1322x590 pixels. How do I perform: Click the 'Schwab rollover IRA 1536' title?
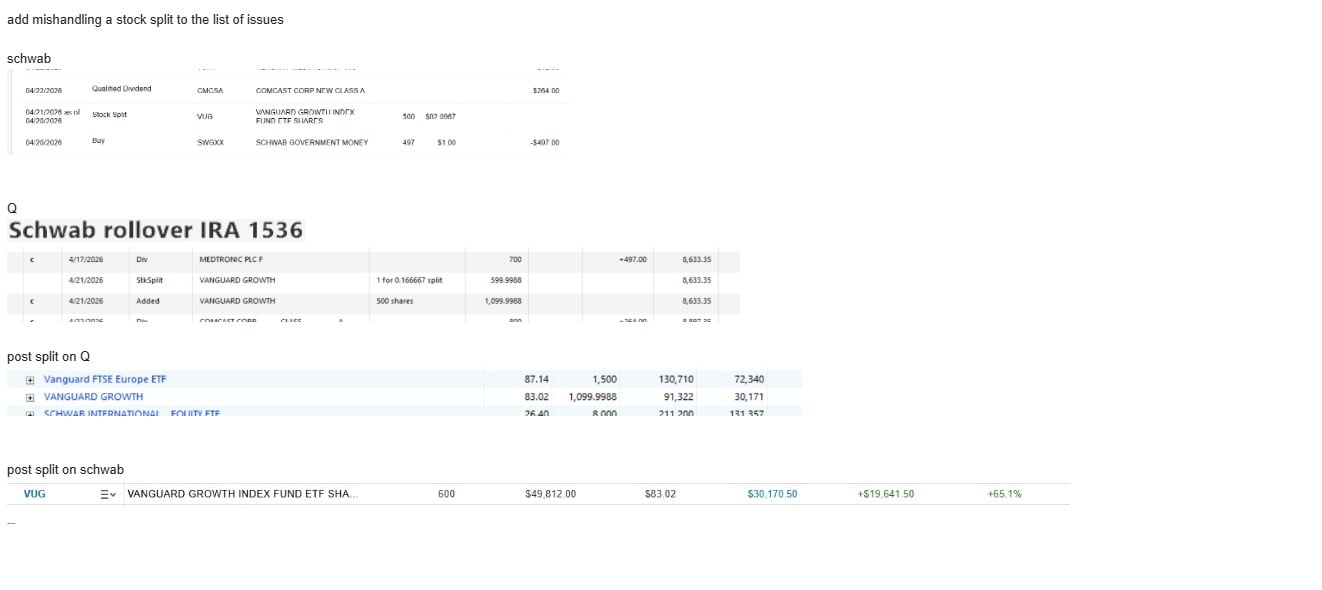click(155, 230)
